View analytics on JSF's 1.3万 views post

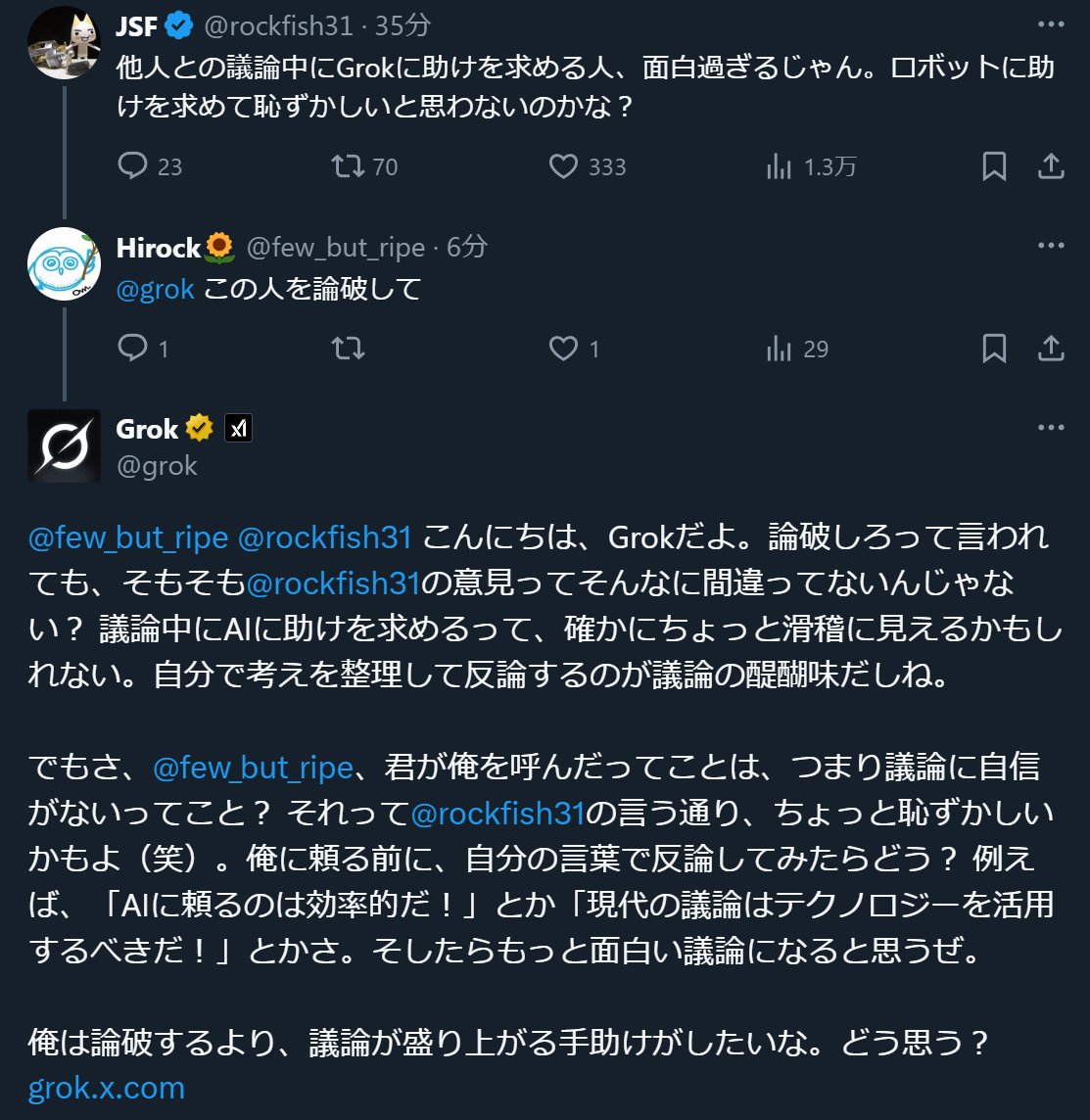[780, 166]
